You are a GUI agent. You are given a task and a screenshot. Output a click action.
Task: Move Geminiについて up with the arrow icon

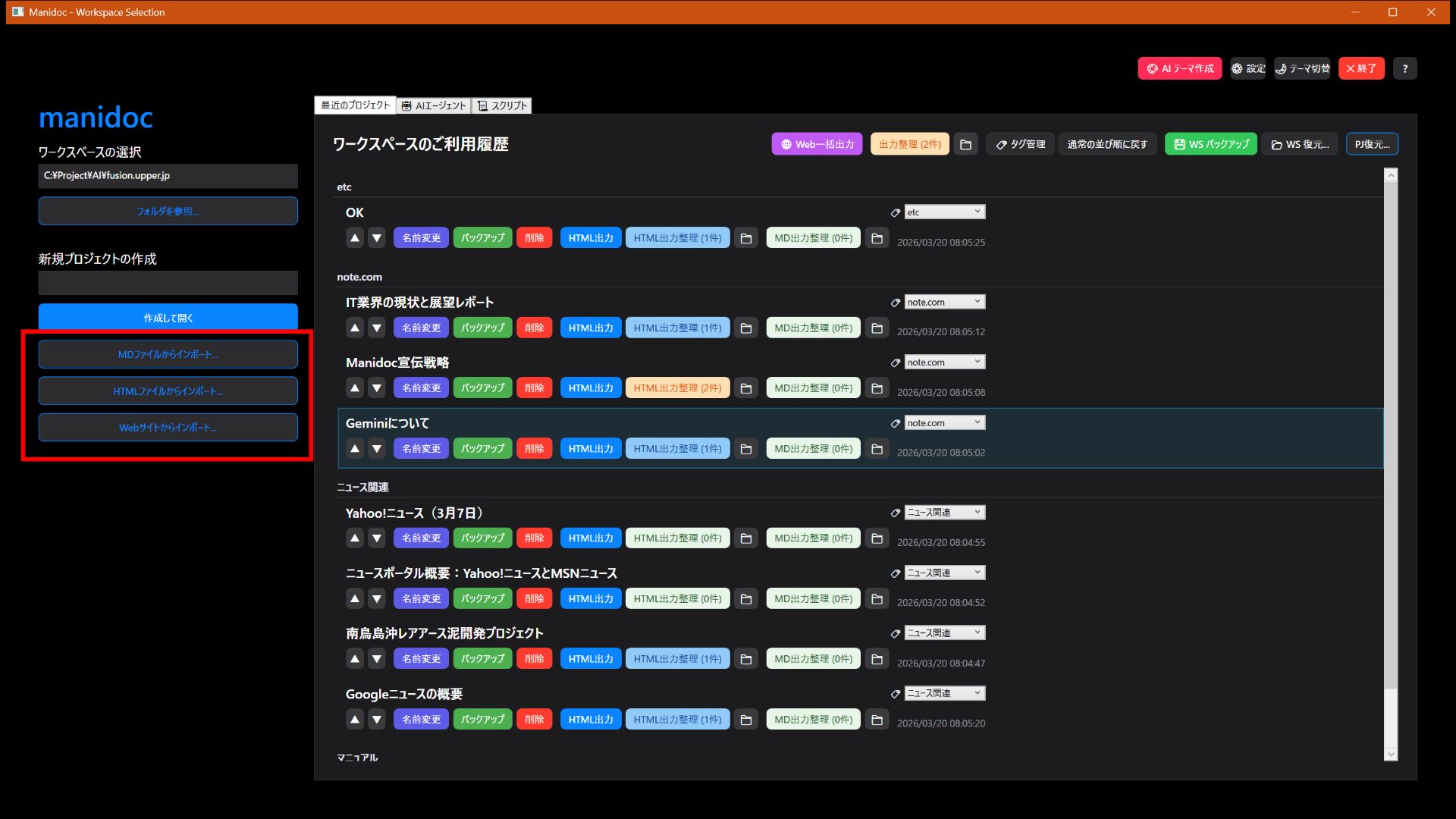[x=354, y=448]
